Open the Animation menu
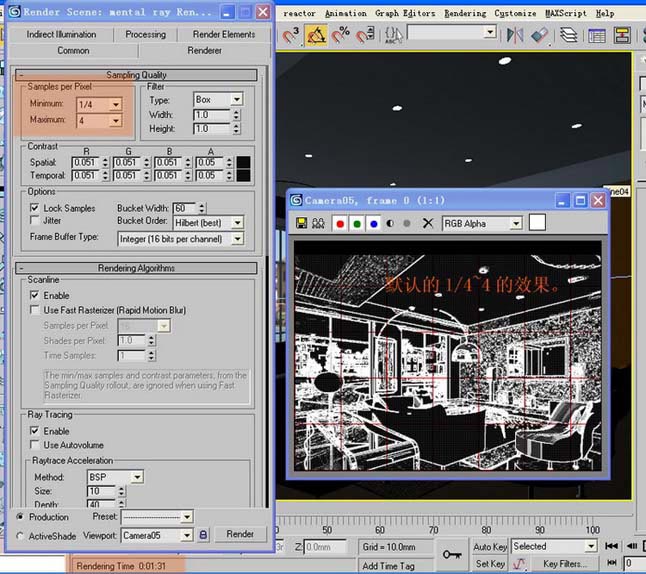This screenshot has width=646, height=574. 346,13
